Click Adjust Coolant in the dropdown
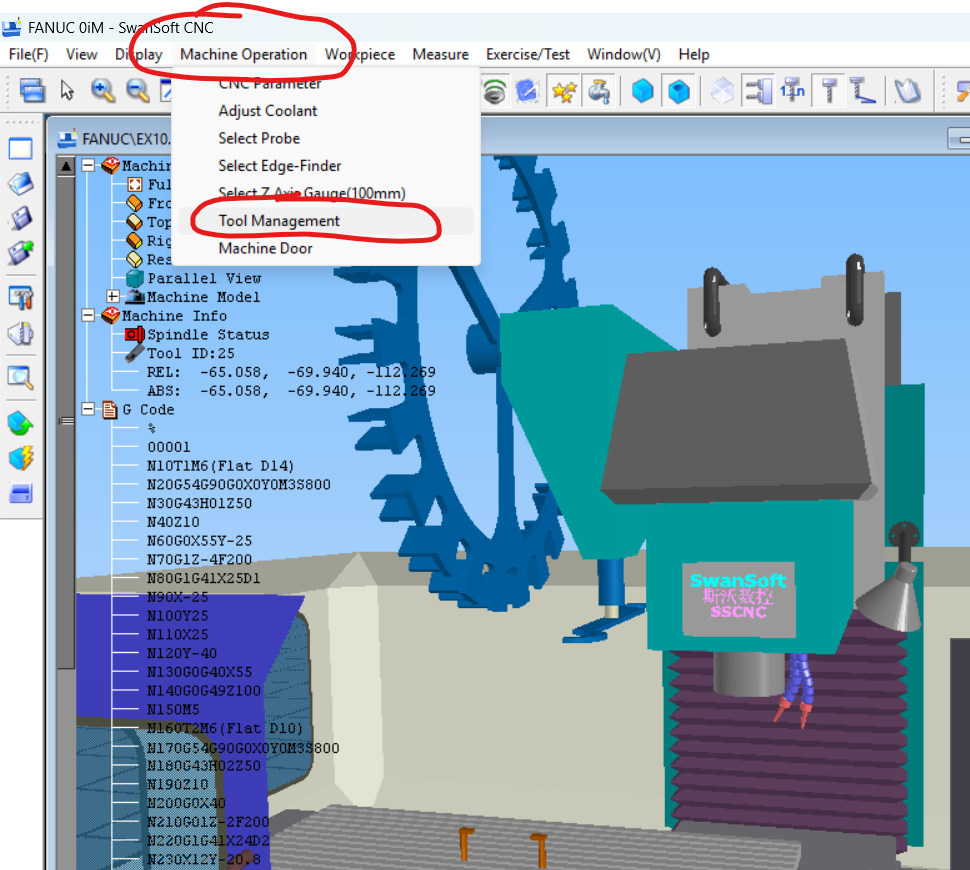Viewport: 970px width, 870px height. [268, 111]
